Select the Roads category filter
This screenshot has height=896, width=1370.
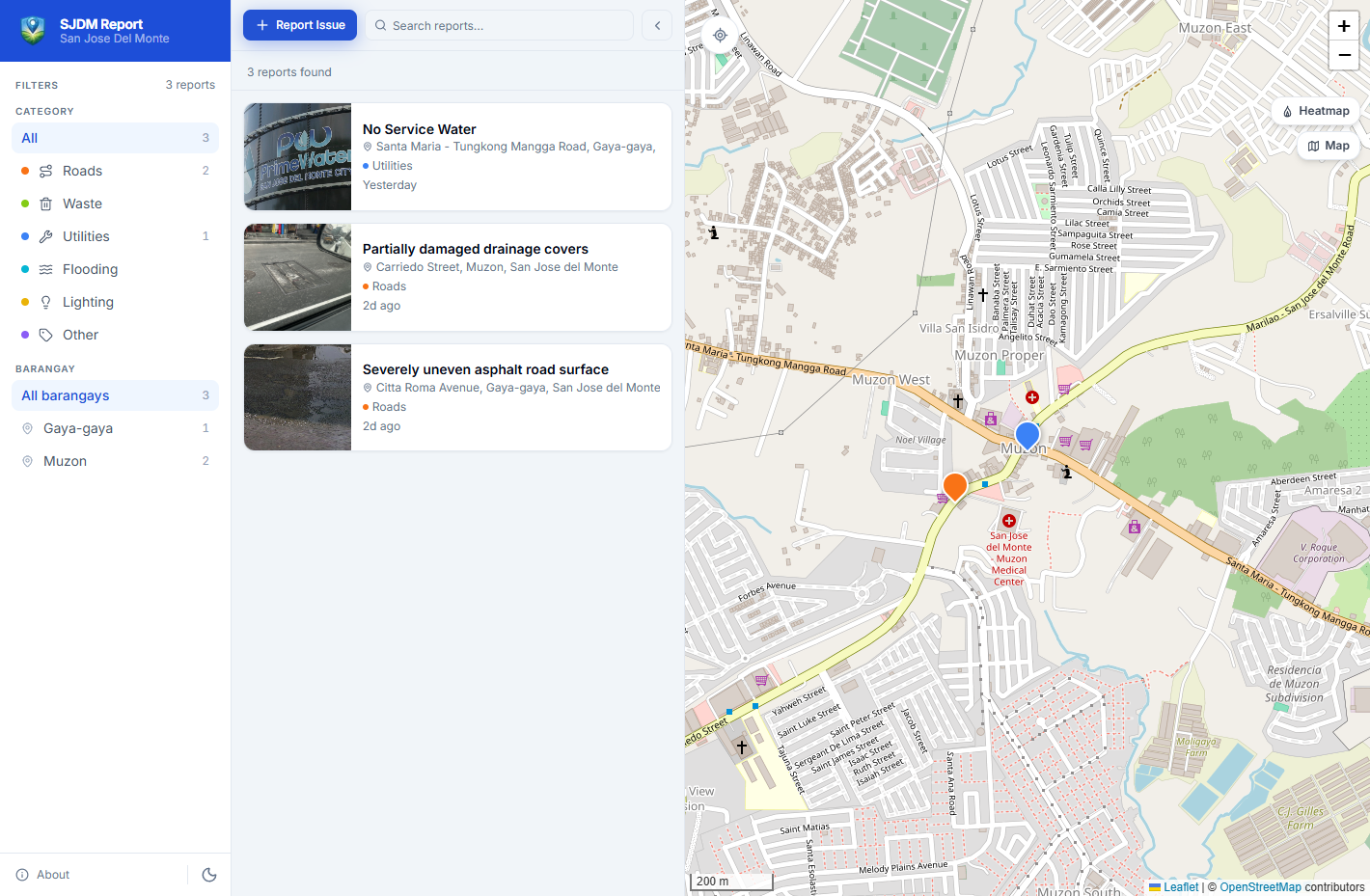coord(115,171)
